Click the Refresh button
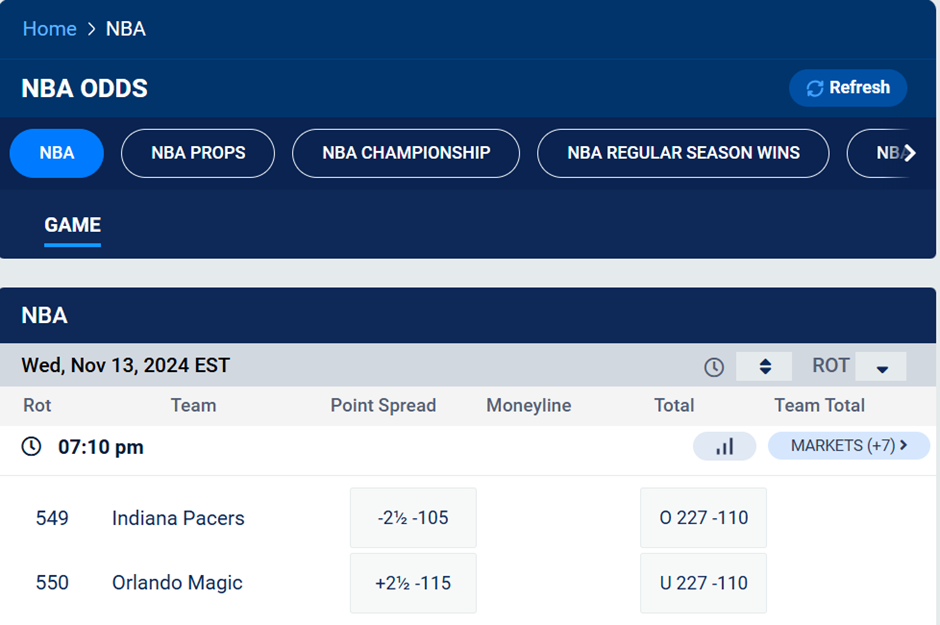 click(848, 87)
